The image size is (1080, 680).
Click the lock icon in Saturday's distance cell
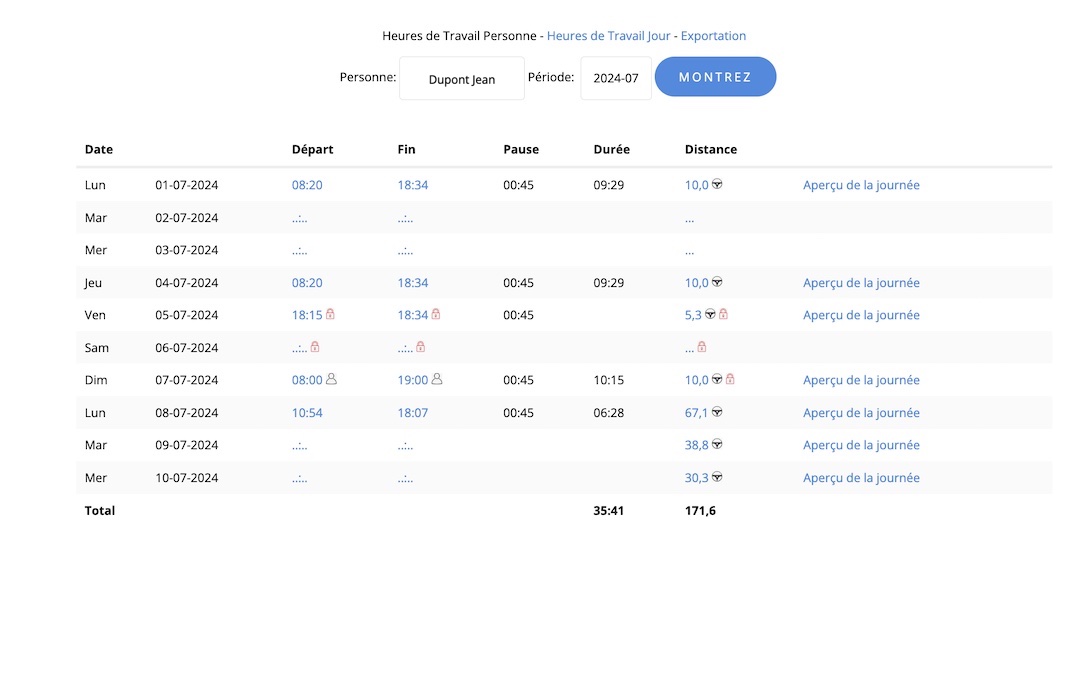(702, 347)
